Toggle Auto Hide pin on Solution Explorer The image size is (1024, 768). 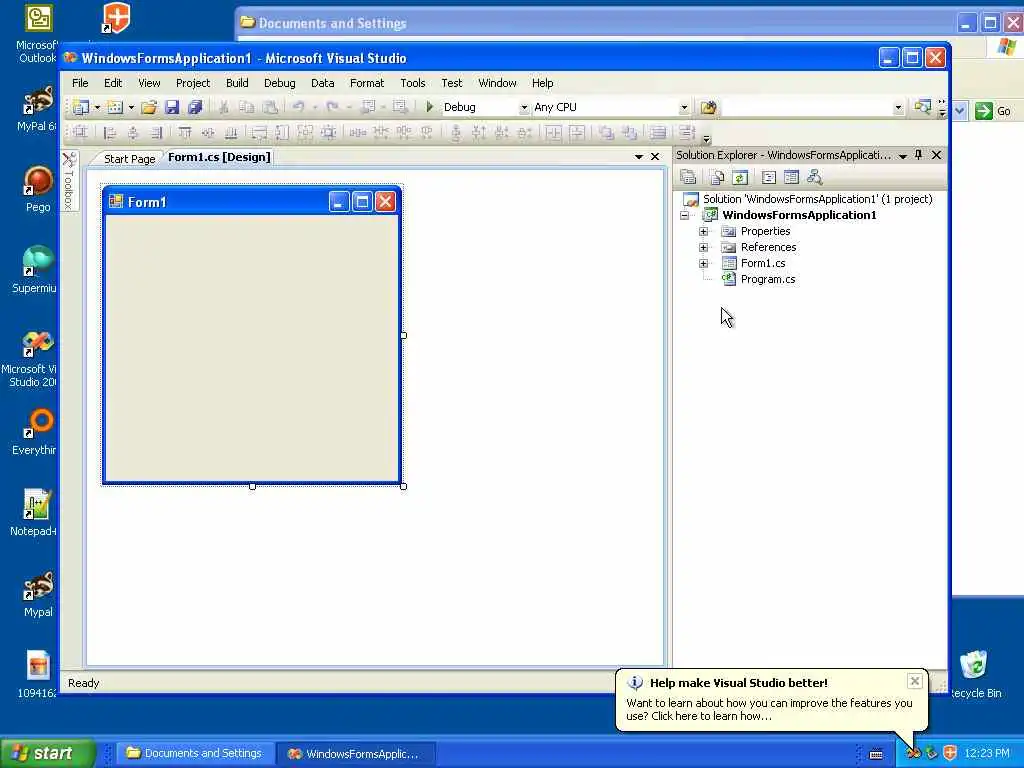coord(918,155)
